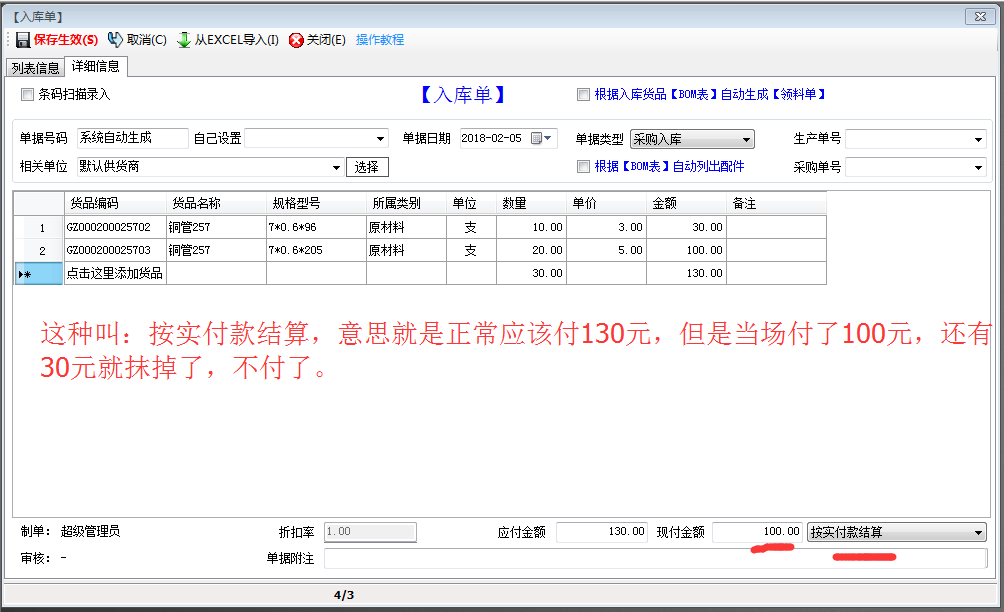1004x612 pixels.
Task: Enable barcode scanning entry checkbox
Action: coord(28,95)
